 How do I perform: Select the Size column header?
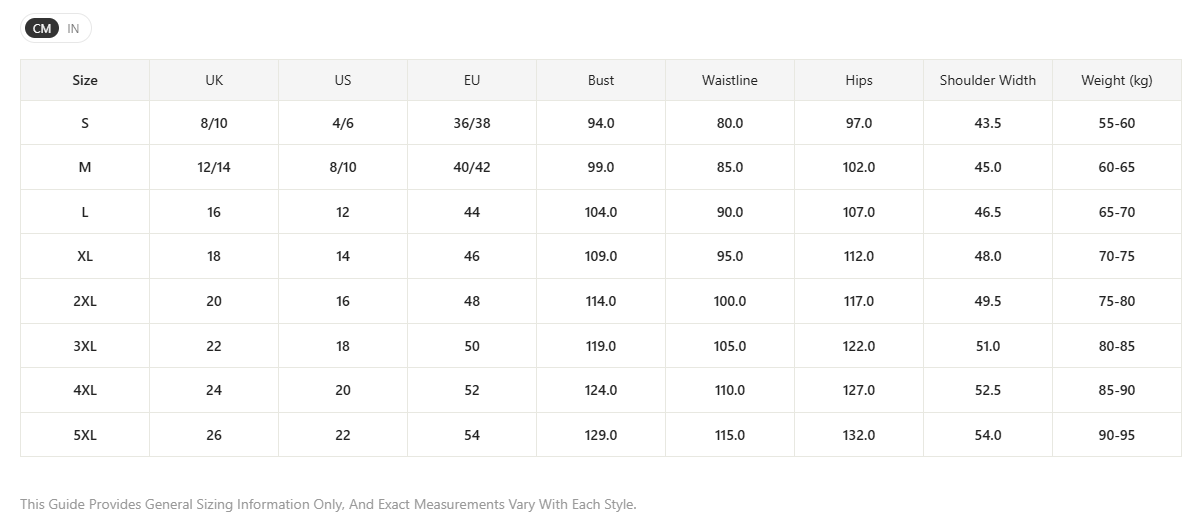[x=85, y=80]
